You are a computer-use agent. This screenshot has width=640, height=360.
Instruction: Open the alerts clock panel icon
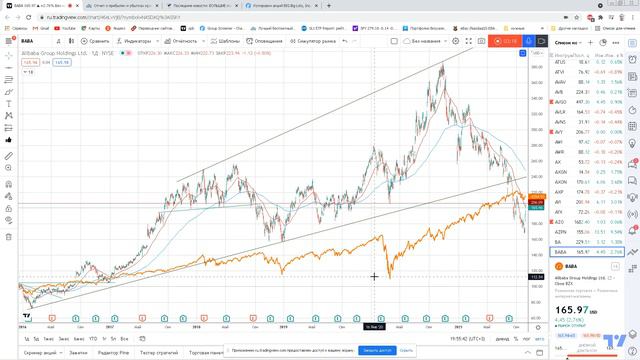[632, 60]
